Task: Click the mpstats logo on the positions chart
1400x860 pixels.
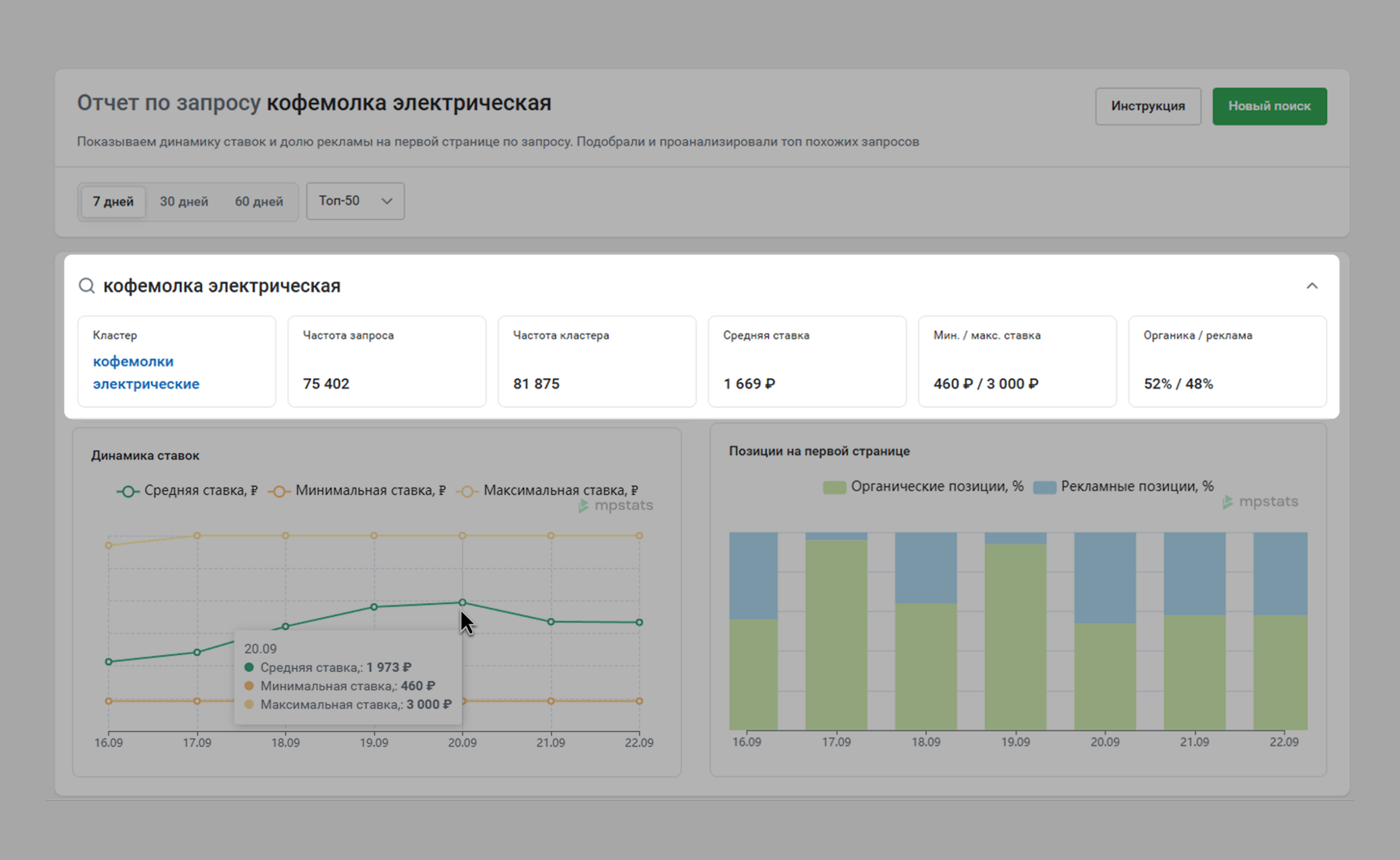Action: click(1261, 502)
